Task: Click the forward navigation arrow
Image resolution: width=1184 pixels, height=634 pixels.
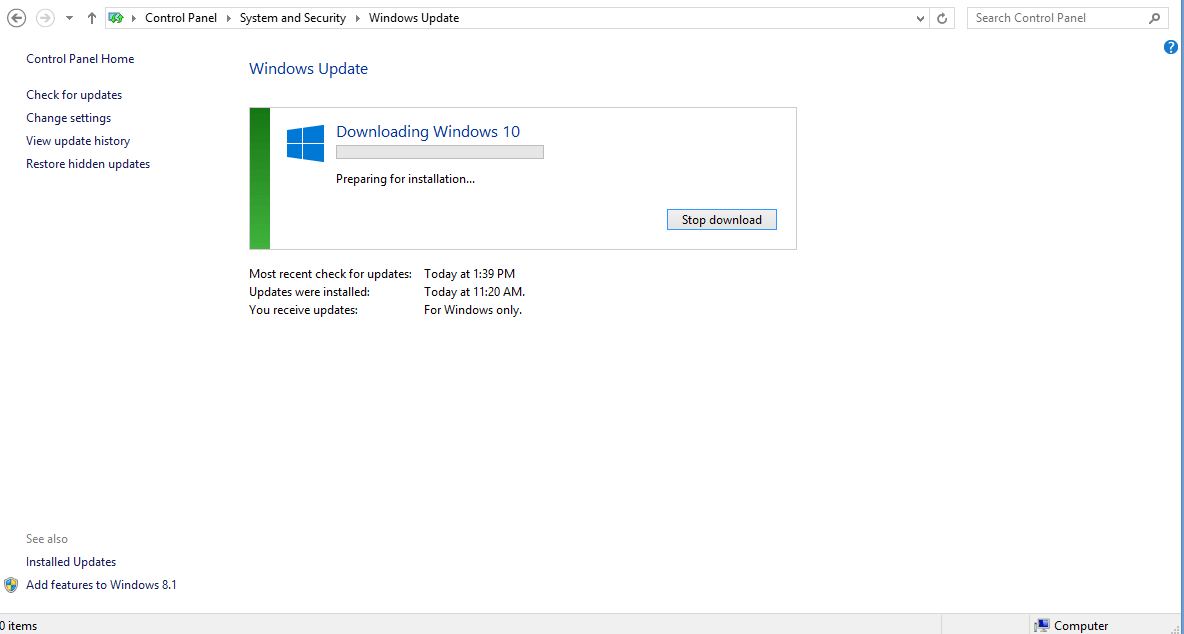Action: tap(45, 17)
